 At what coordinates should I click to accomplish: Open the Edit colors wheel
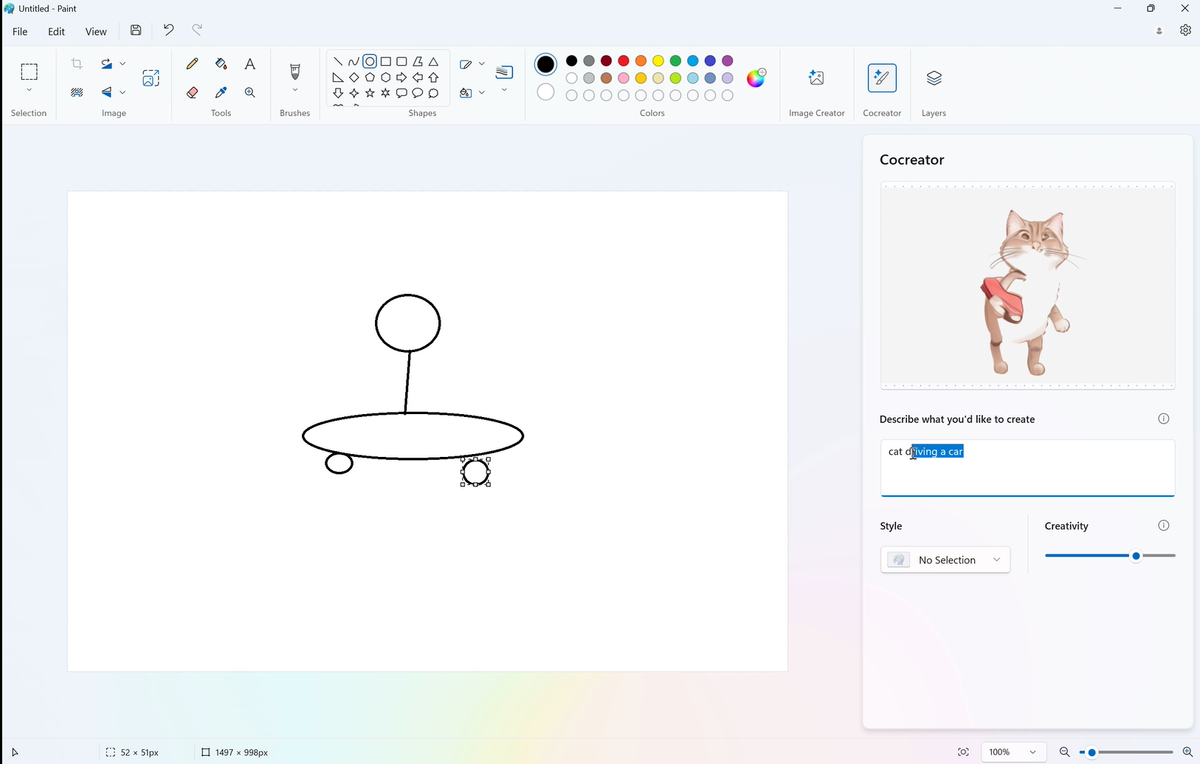pos(756,78)
